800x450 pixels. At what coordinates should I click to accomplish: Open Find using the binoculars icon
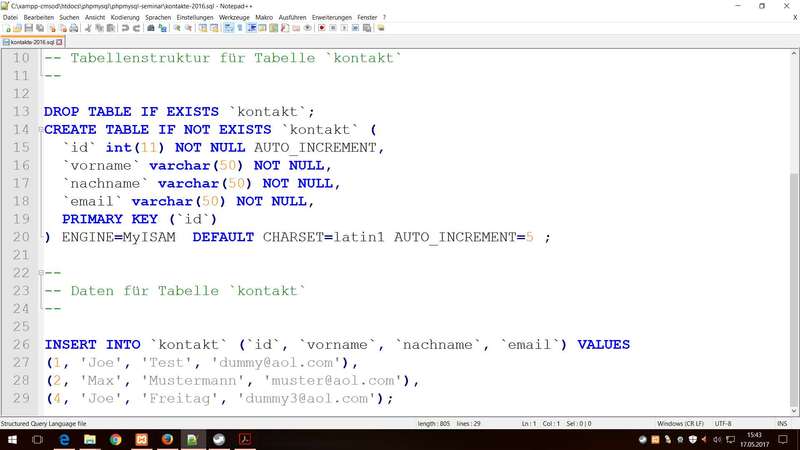coord(151,28)
